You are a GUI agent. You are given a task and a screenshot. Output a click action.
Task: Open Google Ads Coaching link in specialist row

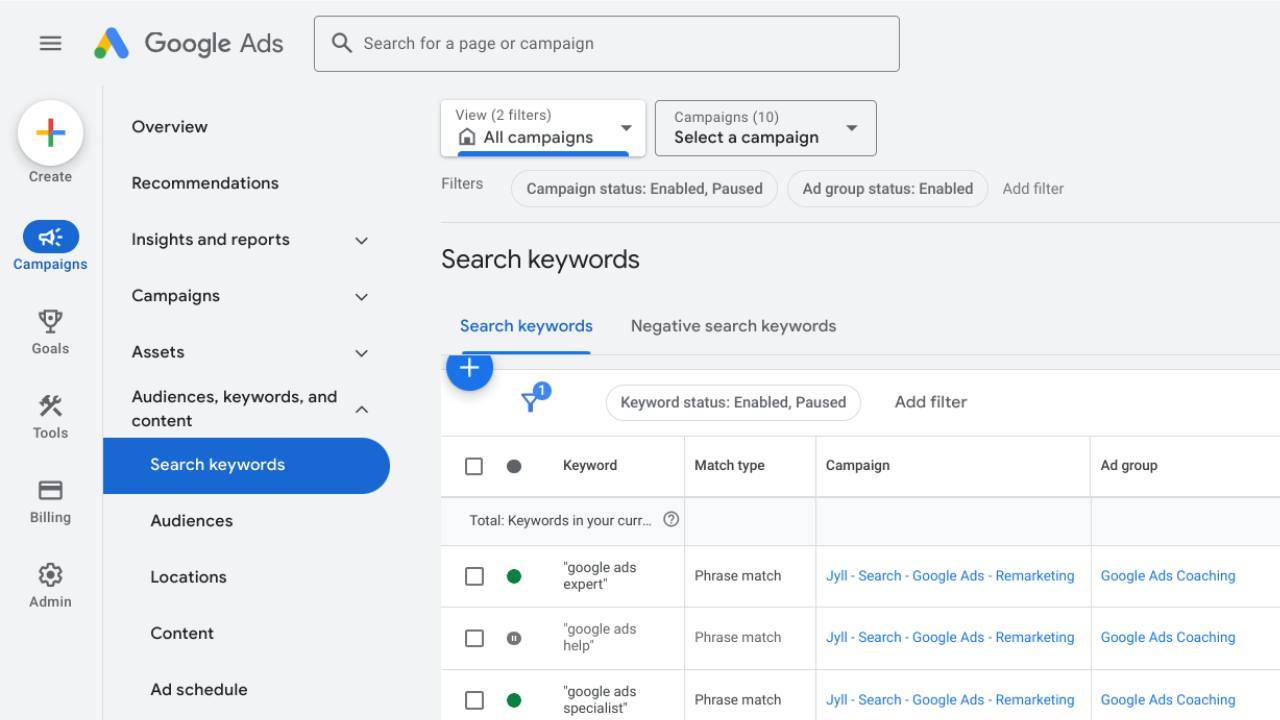click(1168, 700)
